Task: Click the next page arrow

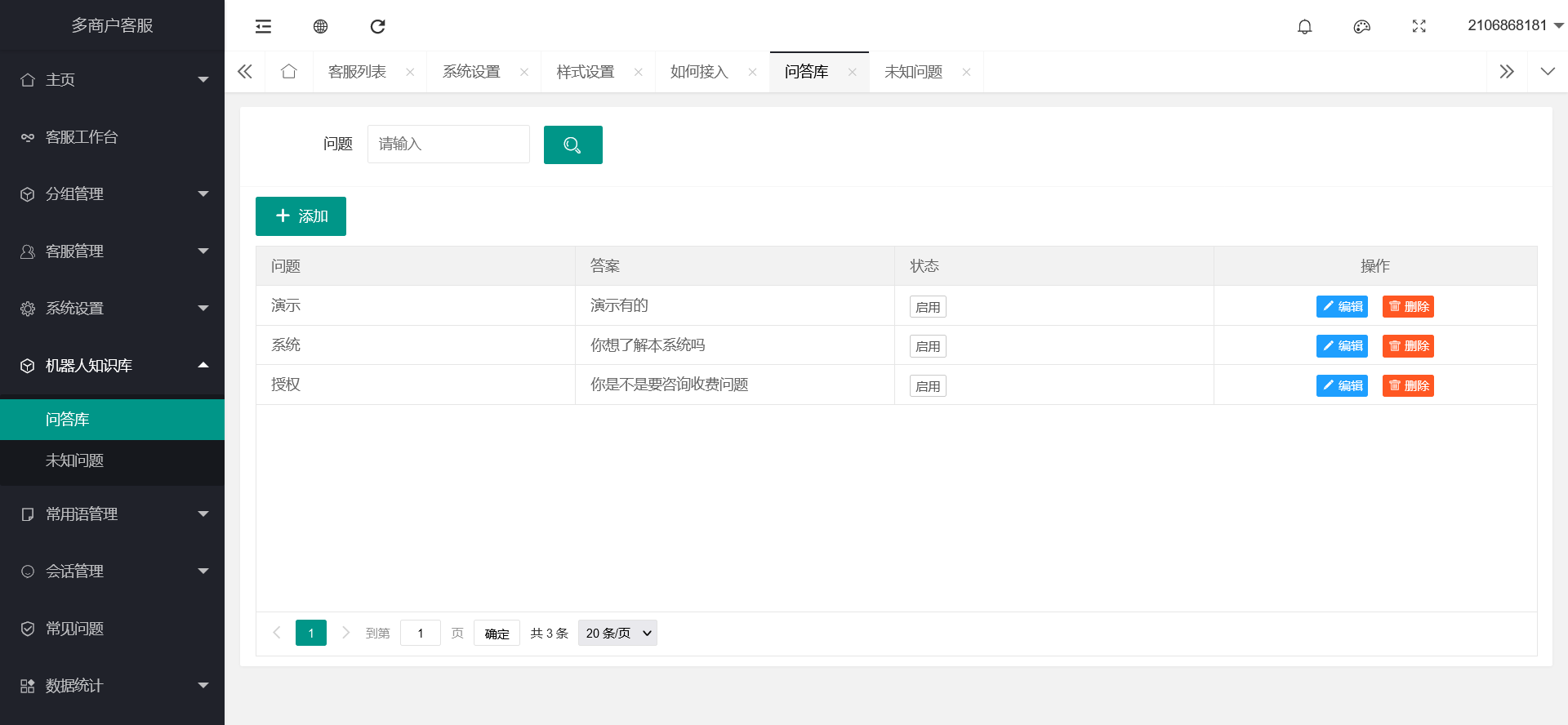Action: pyautogui.click(x=346, y=633)
